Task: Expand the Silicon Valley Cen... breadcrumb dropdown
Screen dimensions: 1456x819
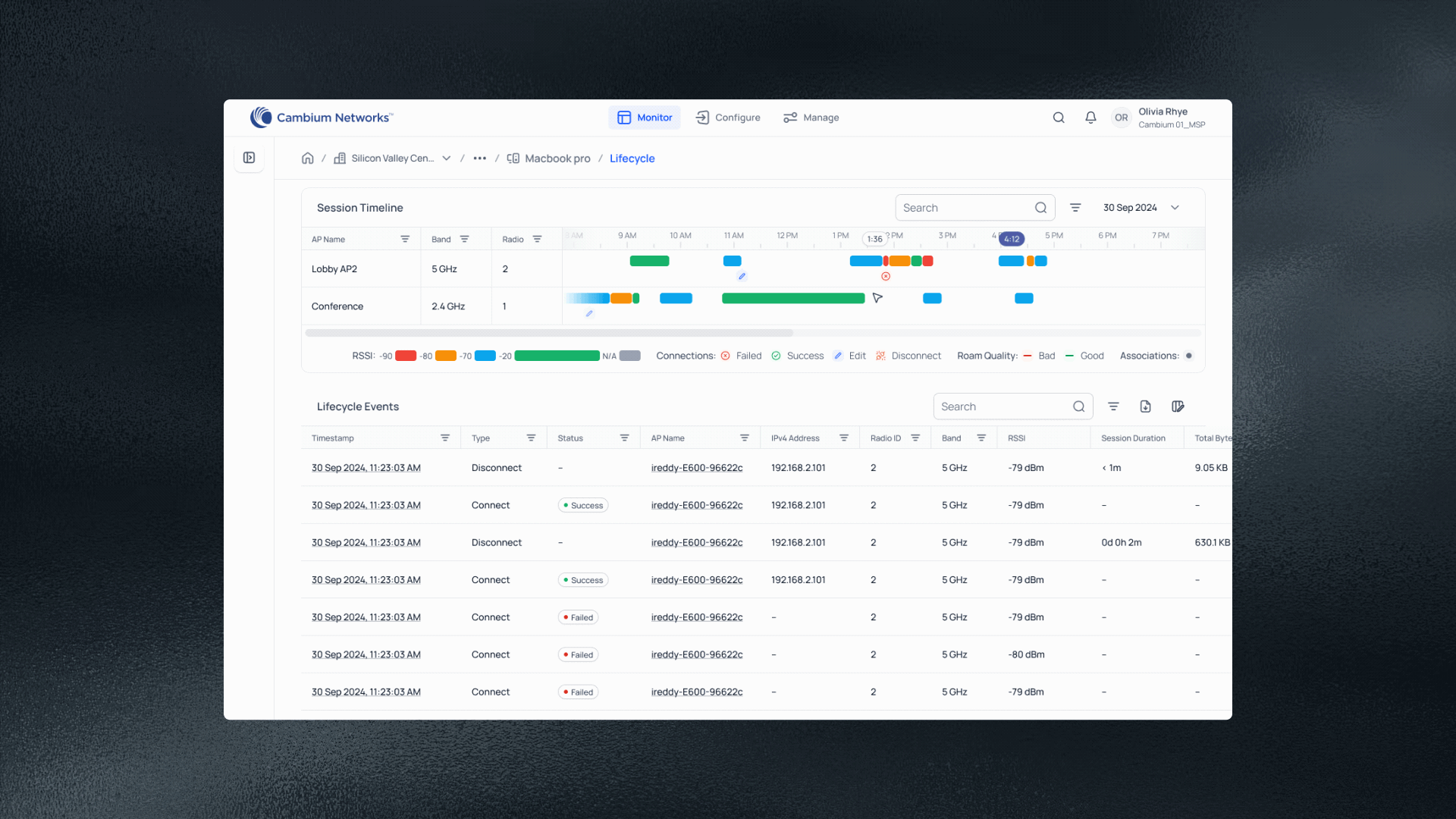Action: tap(447, 158)
